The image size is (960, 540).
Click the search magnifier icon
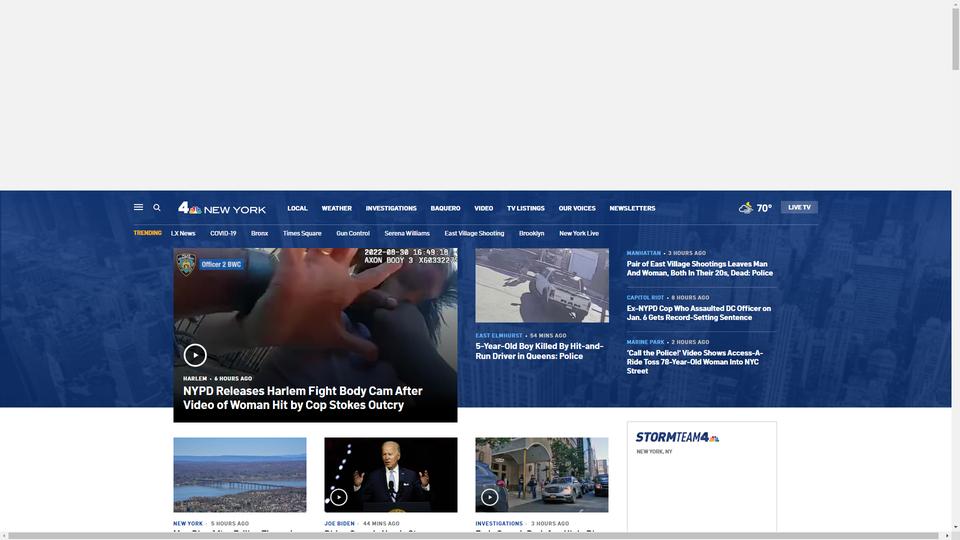coord(157,208)
